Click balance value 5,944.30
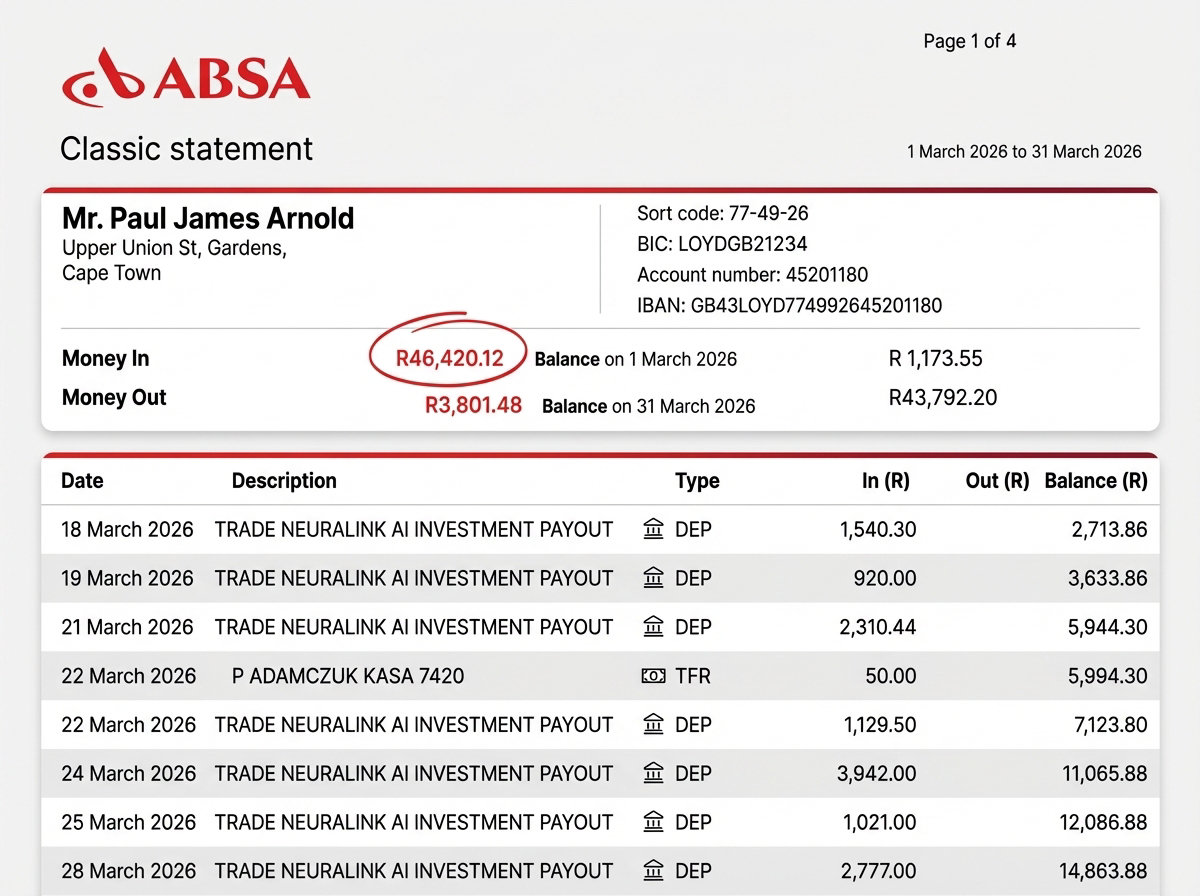1200x896 pixels. pos(1108,627)
